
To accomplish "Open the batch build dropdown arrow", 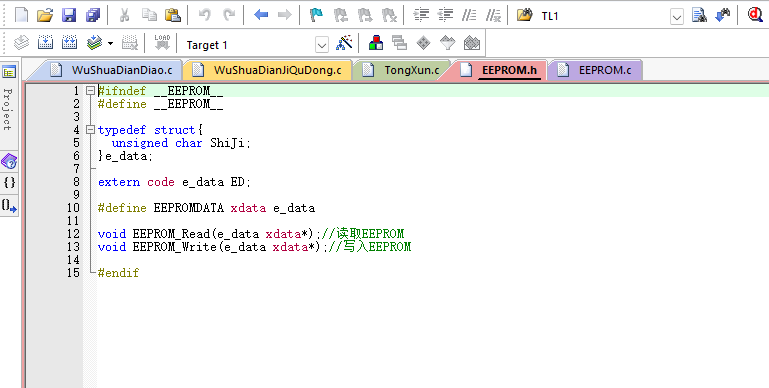I will 110,44.
